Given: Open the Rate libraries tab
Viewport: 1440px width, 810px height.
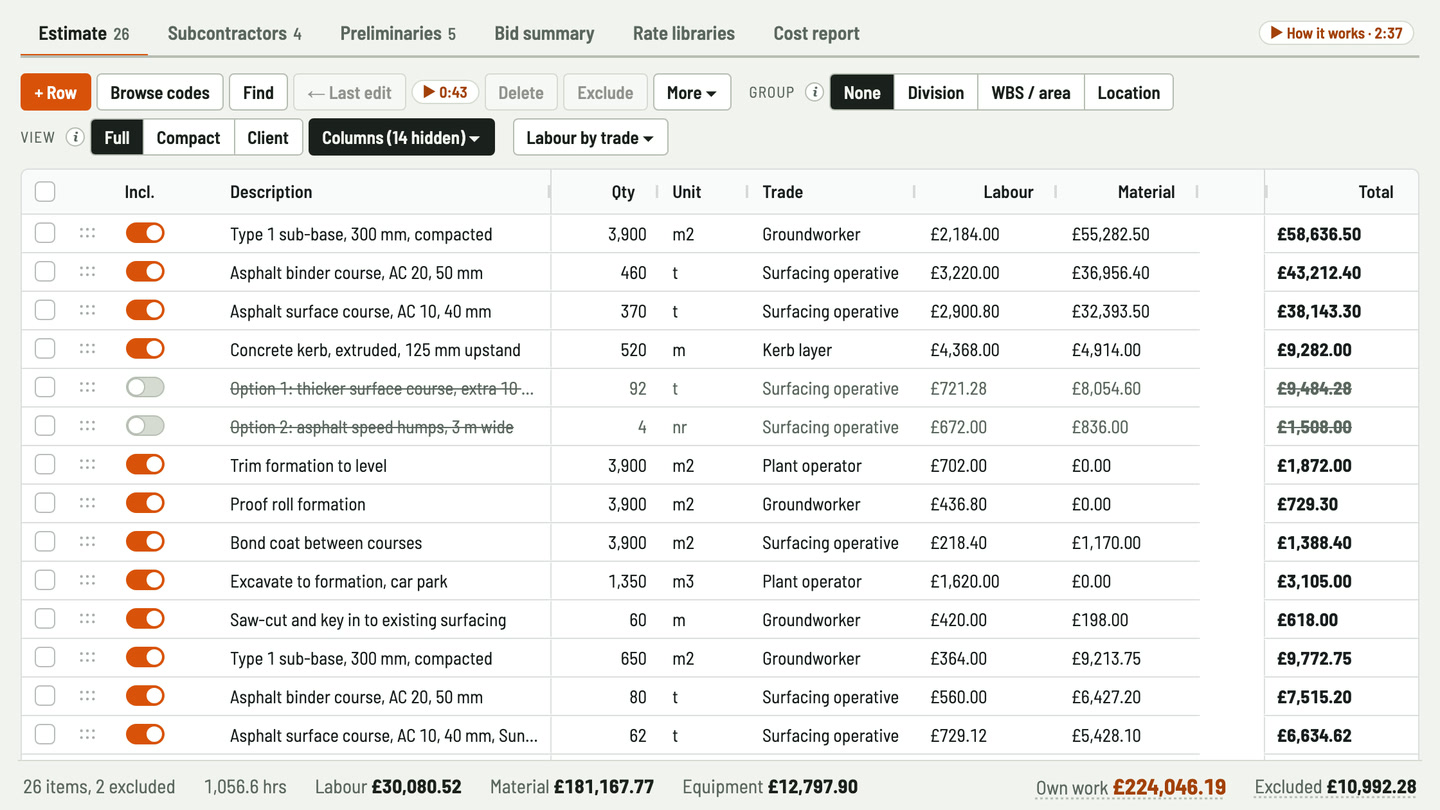Looking at the screenshot, I should click(x=684, y=33).
